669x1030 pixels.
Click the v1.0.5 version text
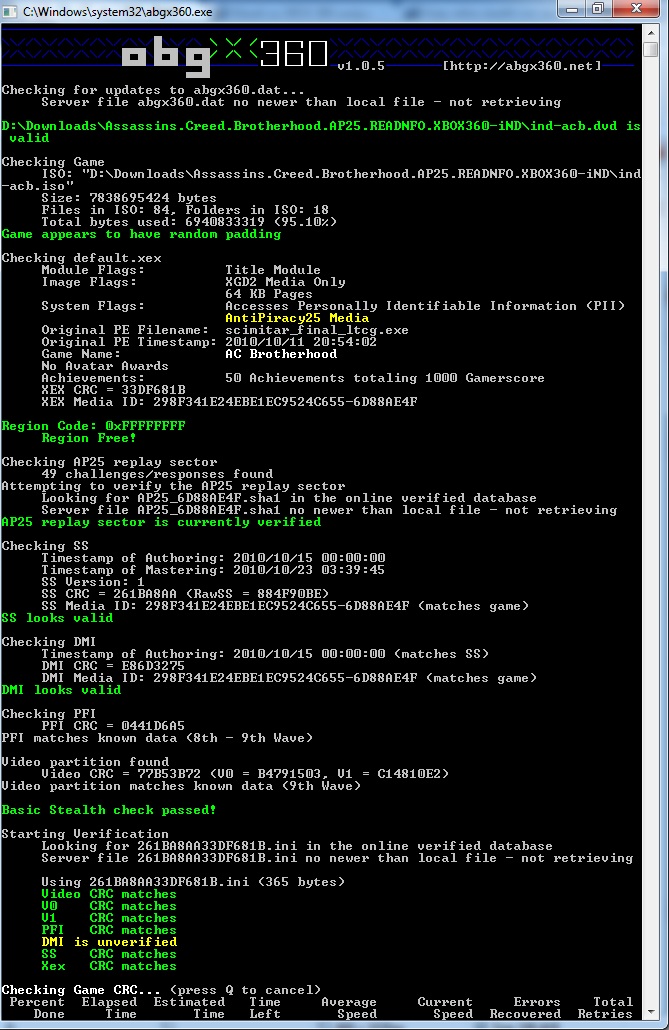tap(361, 66)
